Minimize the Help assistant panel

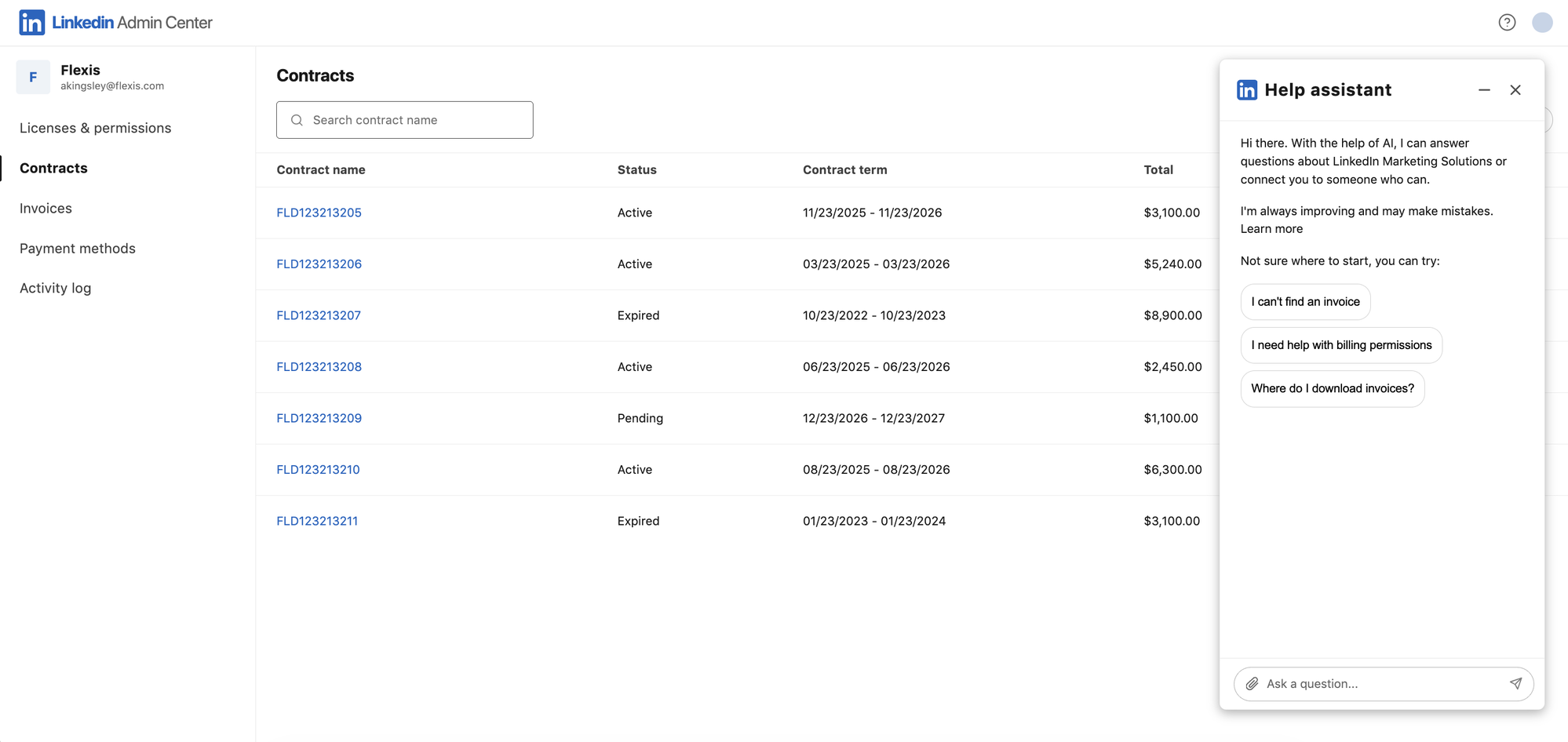(x=1484, y=90)
